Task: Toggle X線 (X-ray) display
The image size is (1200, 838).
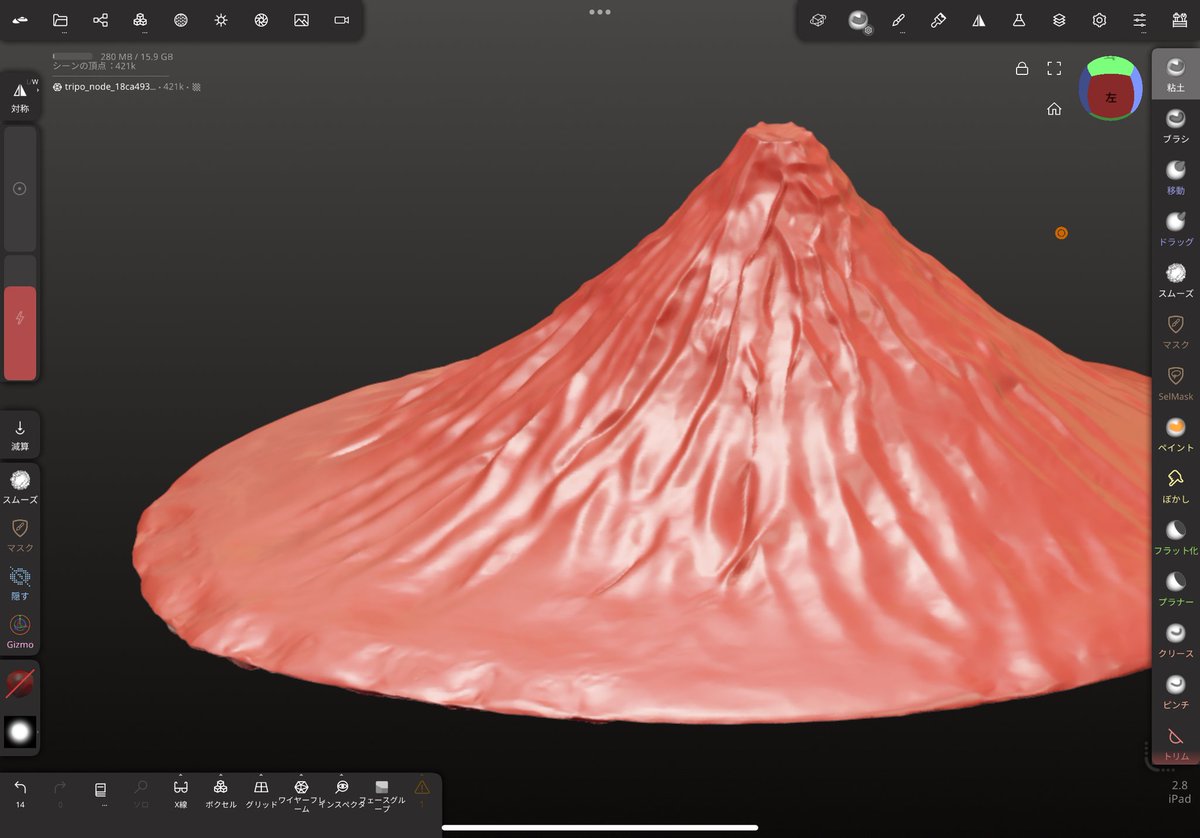Action: [x=180, y=794]
